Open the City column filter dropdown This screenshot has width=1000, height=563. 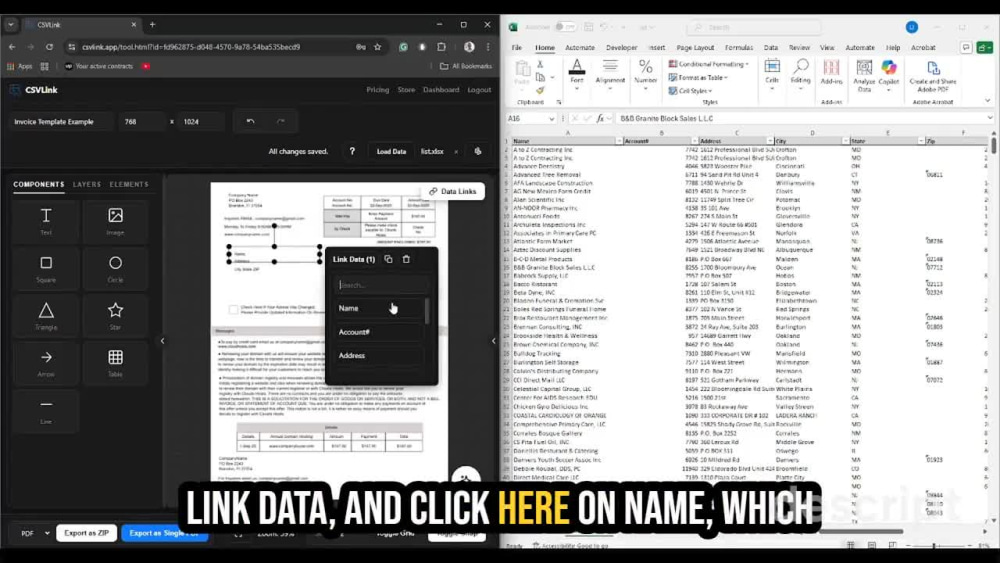pos(846,141)
